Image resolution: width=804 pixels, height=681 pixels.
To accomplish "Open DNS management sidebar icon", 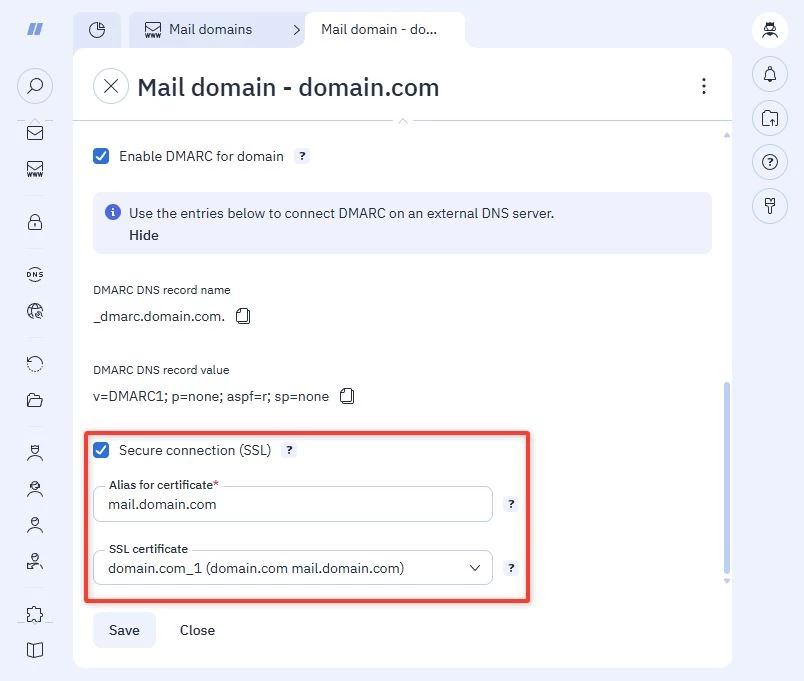I will [35, 274].
